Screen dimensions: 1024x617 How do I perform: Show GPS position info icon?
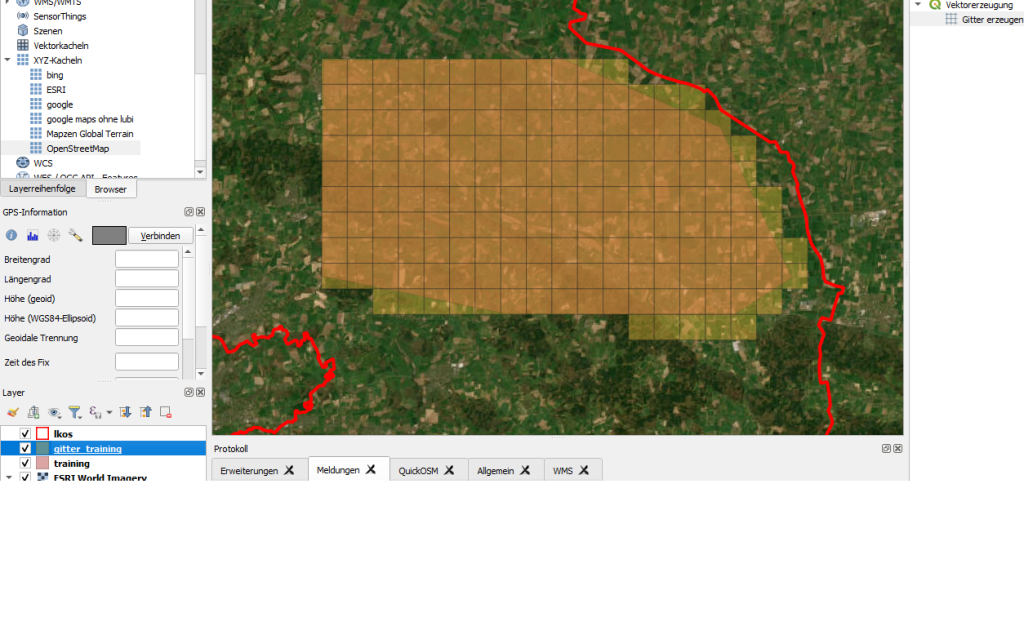point(12,236)
